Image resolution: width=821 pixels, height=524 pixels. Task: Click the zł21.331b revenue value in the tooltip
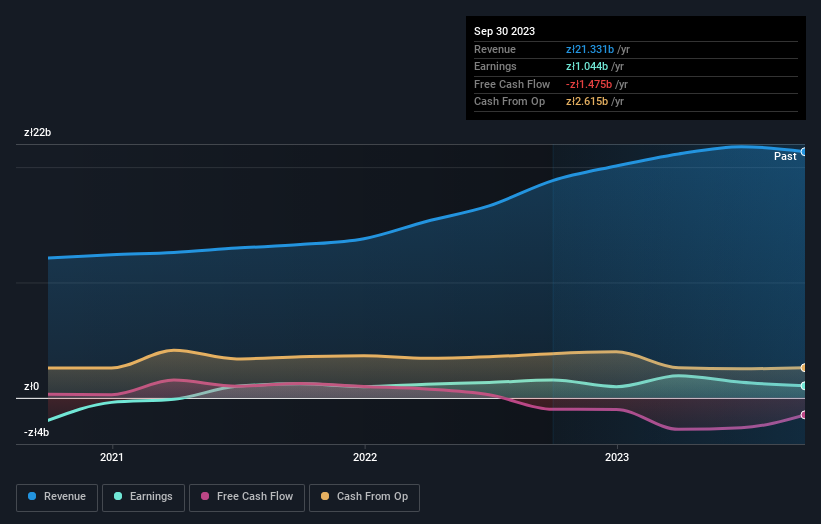point(590,49)
